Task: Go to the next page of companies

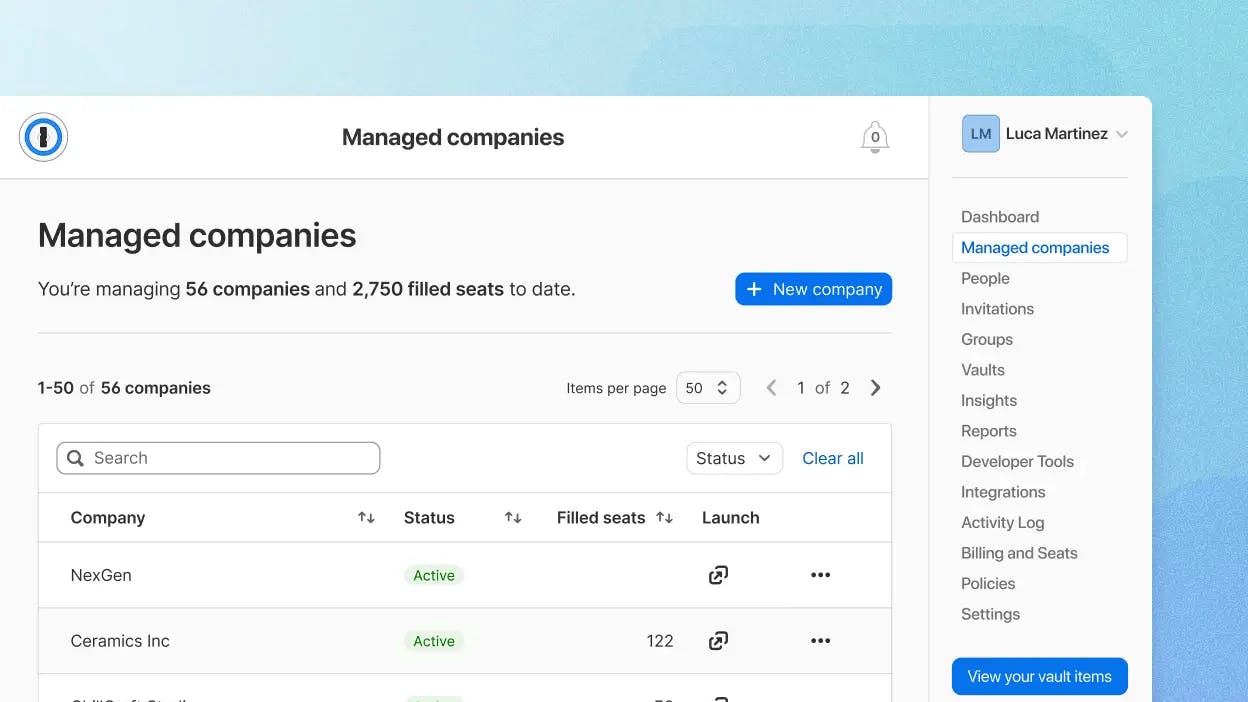Action: coord(876,388)
